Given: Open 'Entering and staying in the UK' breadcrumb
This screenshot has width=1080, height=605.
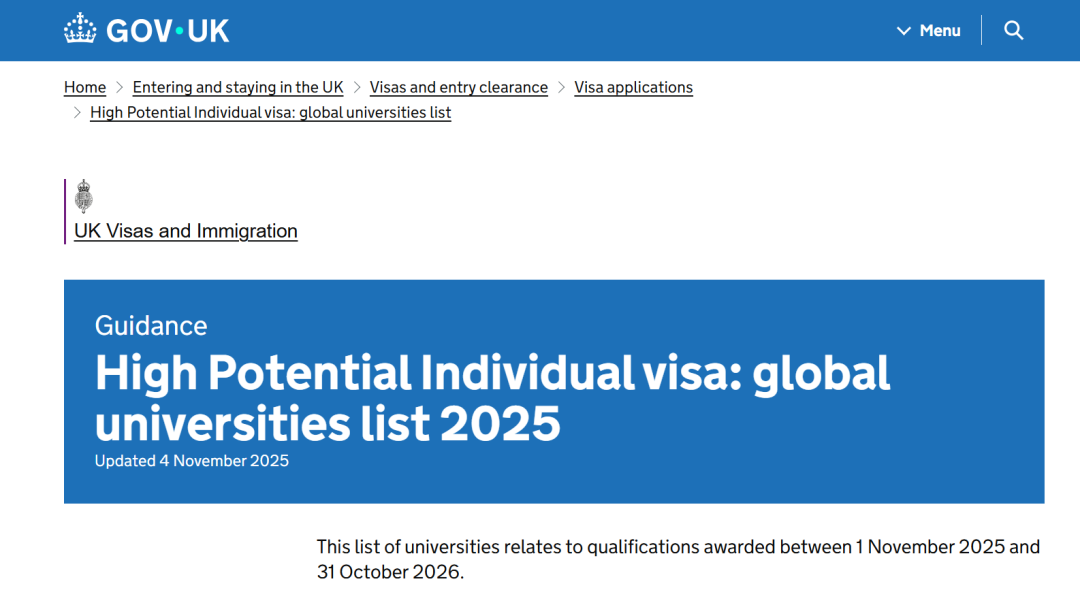Looking at the screenshot, I should (238, 87).
